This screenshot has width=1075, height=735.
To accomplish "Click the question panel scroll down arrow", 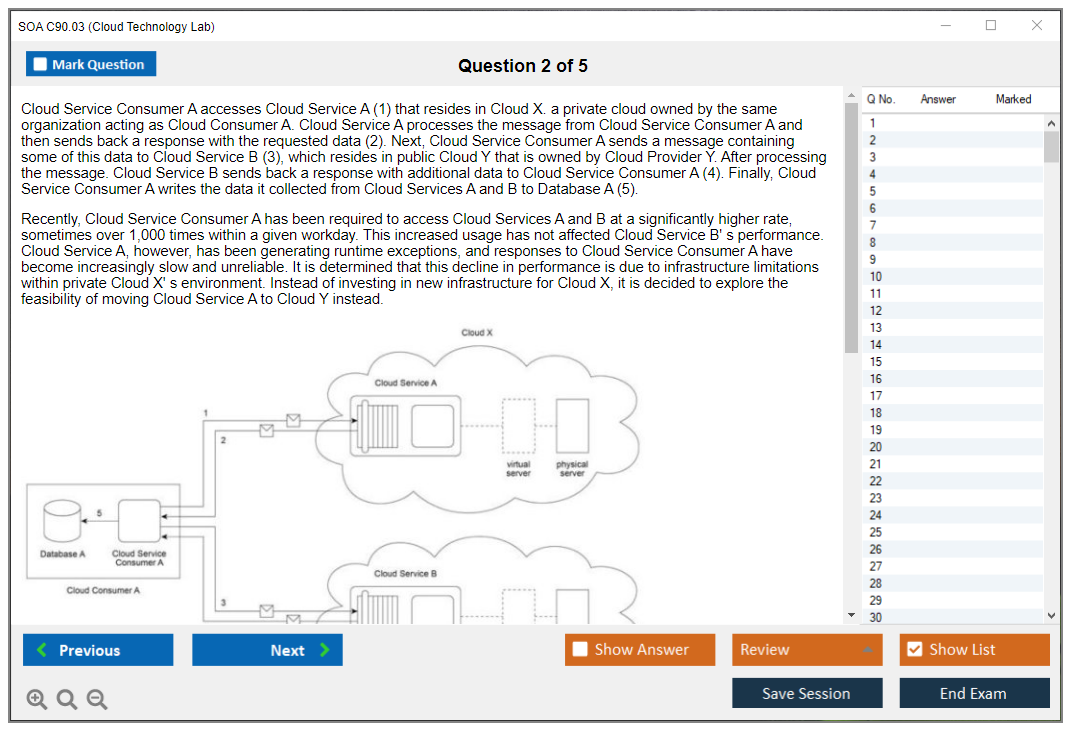I will pos(851,616).
